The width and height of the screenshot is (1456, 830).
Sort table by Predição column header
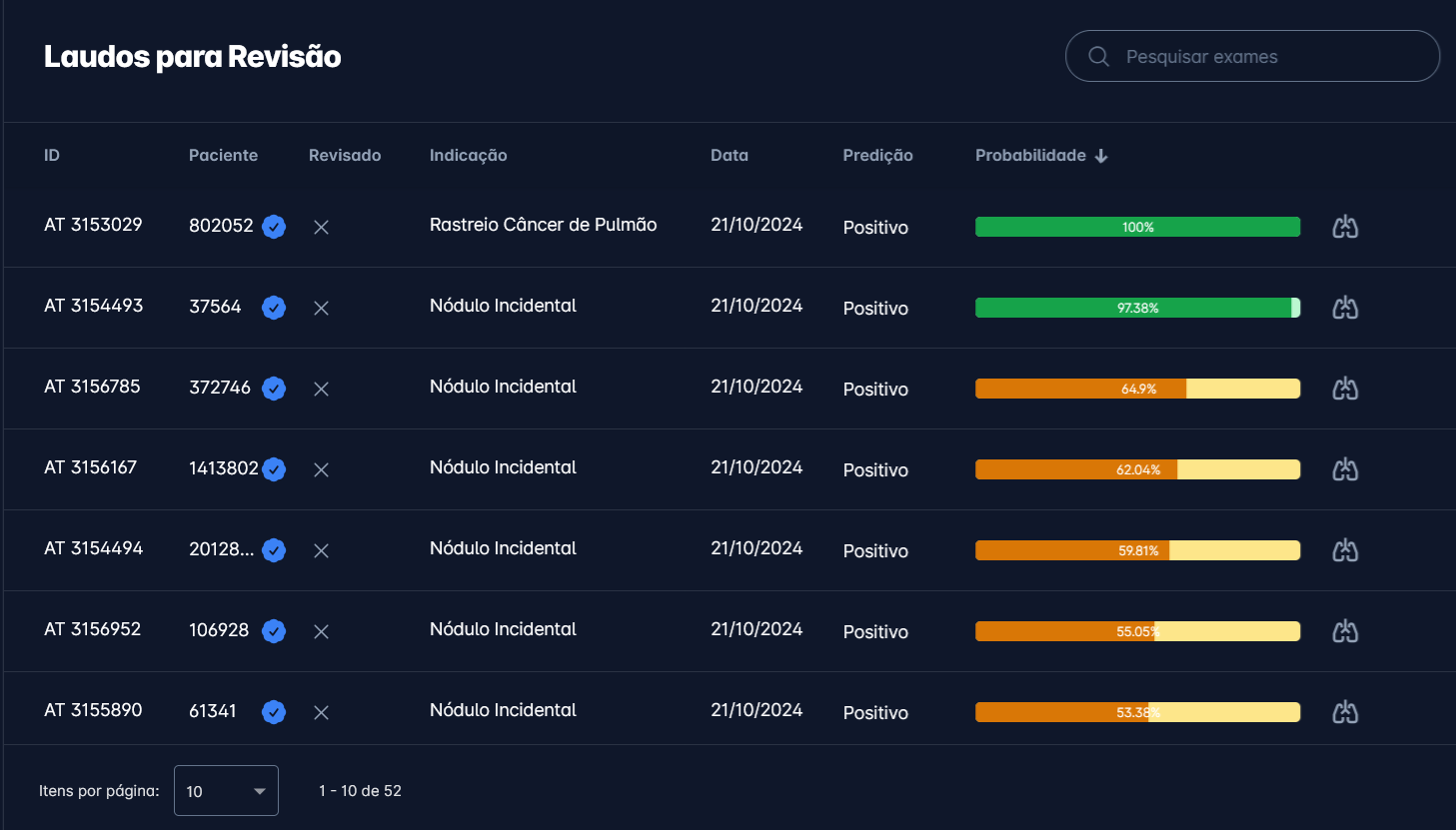point(877,155)
